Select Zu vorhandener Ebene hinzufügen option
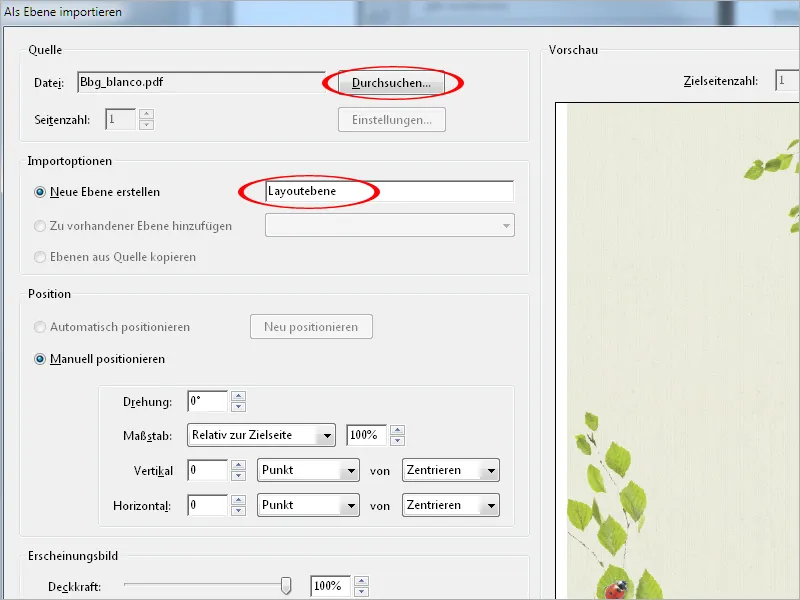Image resolution: width=800 pixels, height=600 pixels. 133,226
